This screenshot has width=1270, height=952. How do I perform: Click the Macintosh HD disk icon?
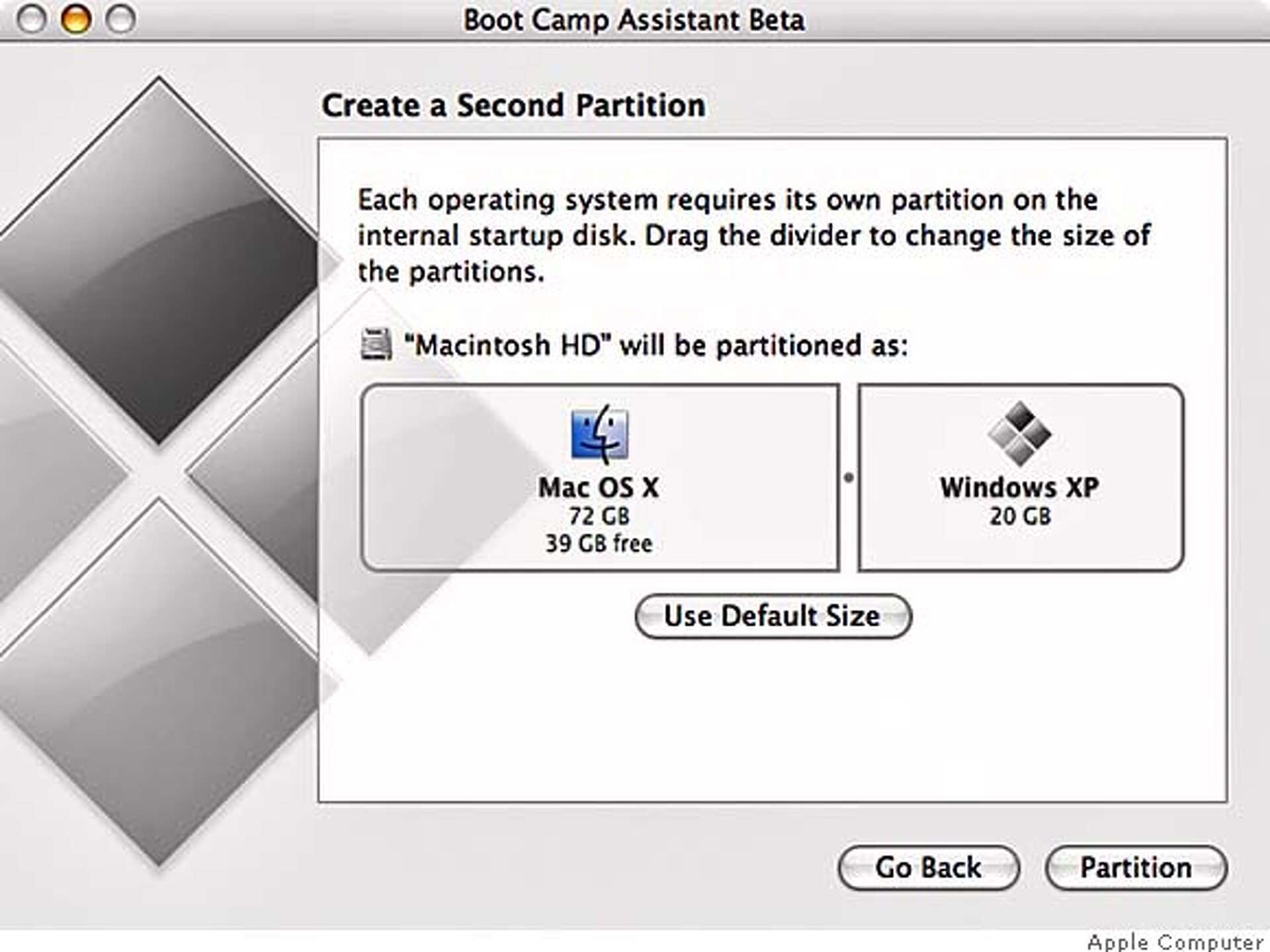[x=376, y=344]
